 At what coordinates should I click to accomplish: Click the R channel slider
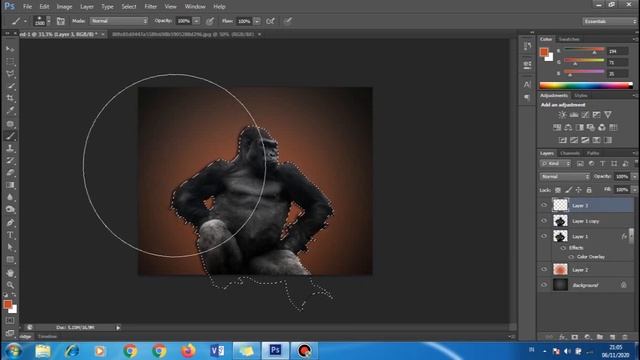tap(584, 51)
